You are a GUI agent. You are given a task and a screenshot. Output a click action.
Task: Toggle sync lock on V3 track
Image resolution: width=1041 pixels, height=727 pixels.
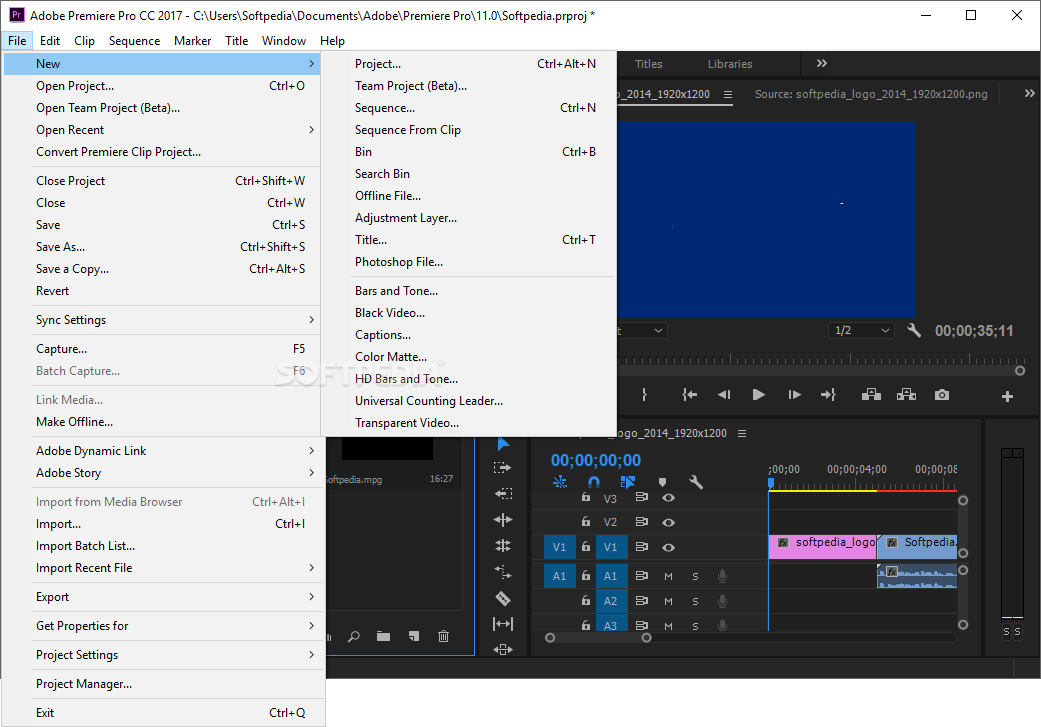pyautogui.click(x=641, y=497)
